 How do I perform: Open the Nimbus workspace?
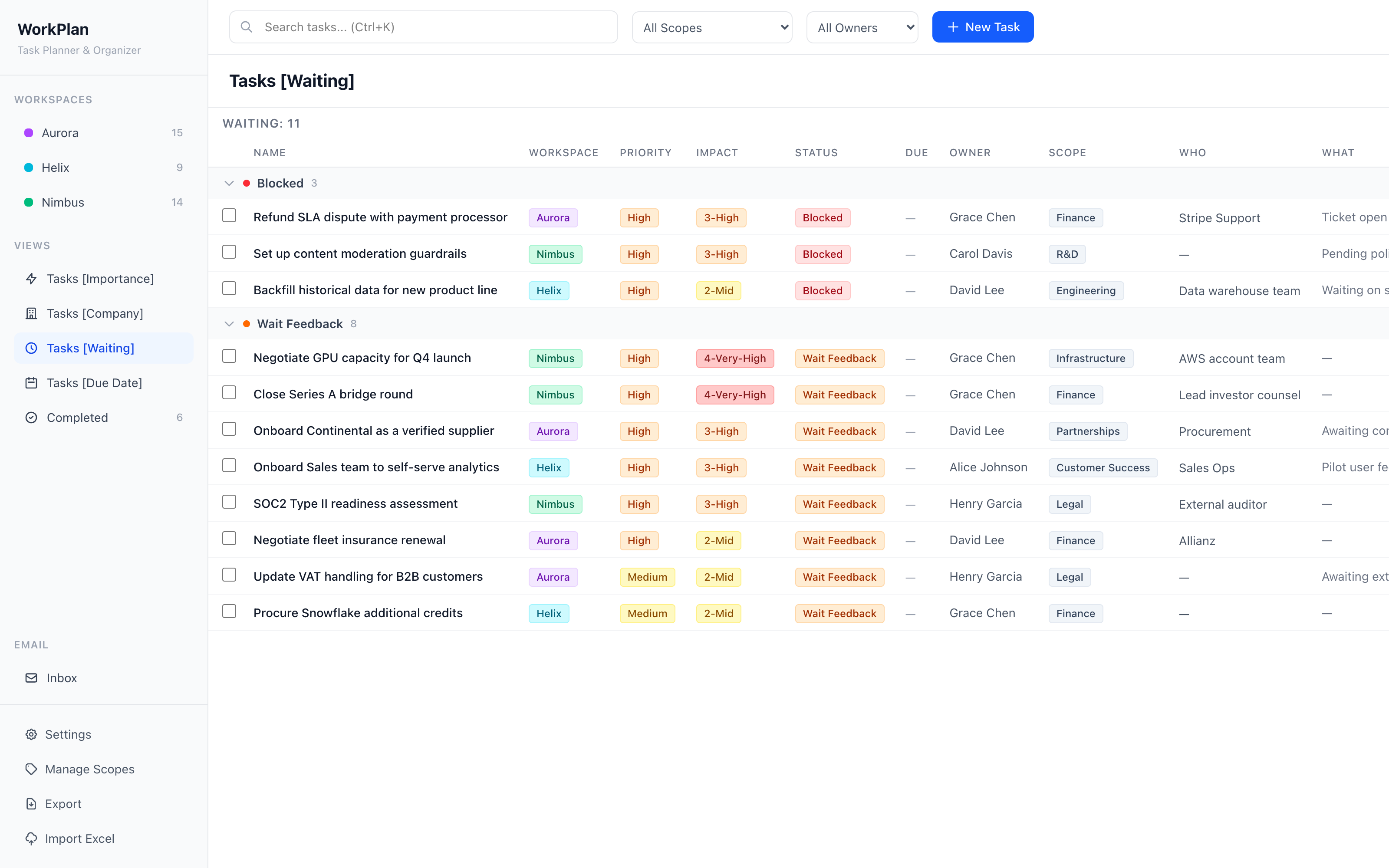104,203
